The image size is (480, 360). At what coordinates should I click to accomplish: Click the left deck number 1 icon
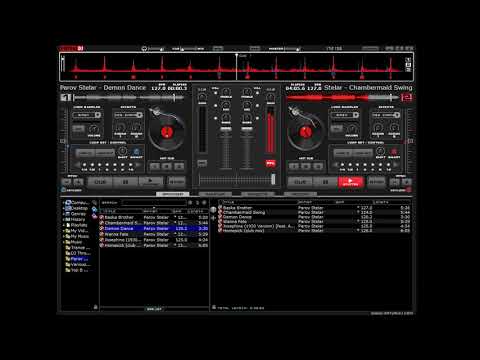click(66, 97)
